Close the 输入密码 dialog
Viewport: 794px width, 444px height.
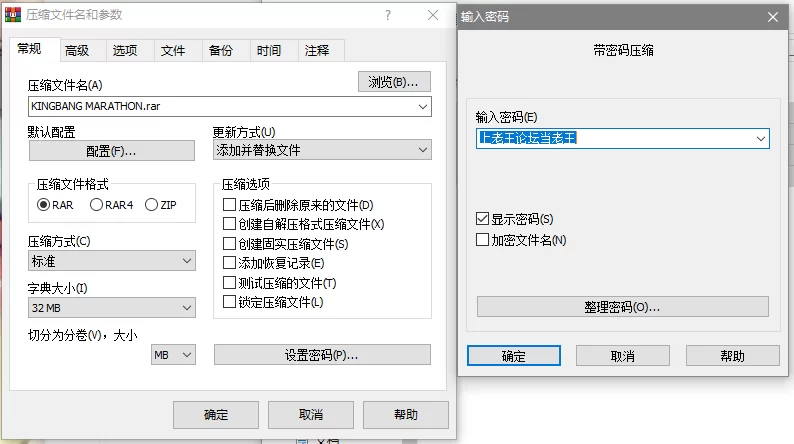[x=770, y=16]
